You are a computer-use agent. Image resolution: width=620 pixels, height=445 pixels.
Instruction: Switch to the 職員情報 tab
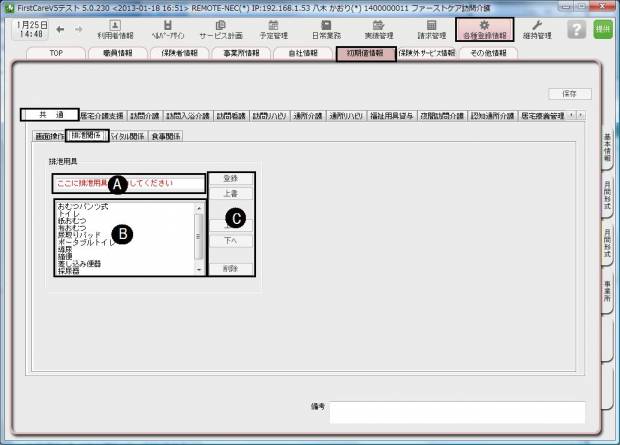click(x=123, y=53)
